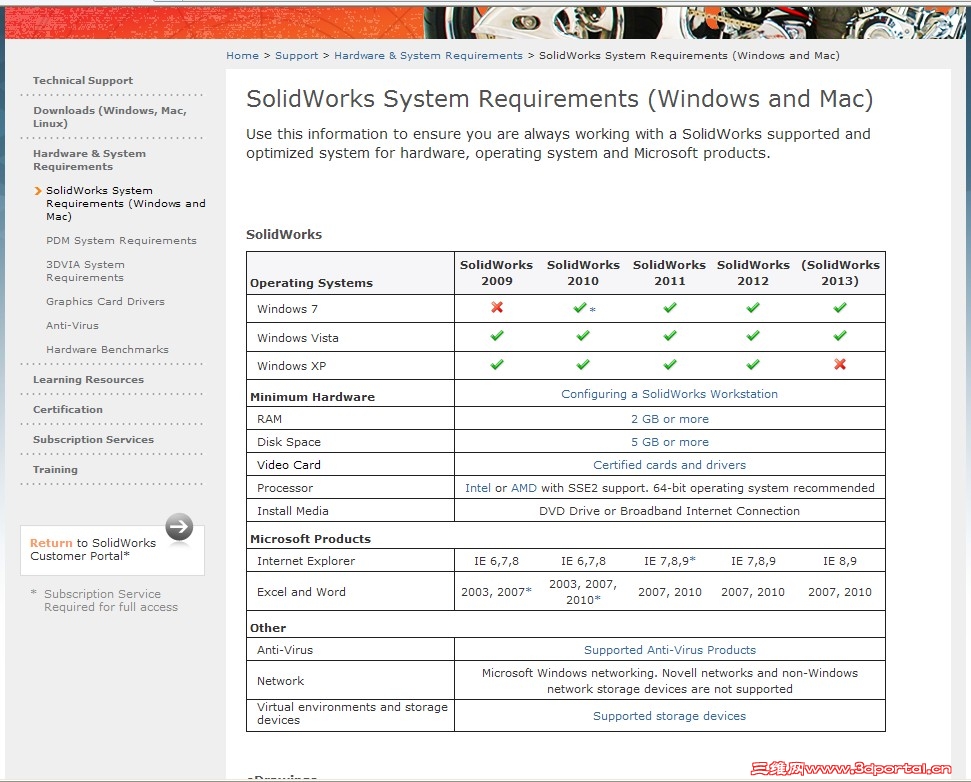Image resolution: width=971 pixels, height=782 pixels.
Task: Click the green check for Windows 7 2013
Action: (840, 307)
